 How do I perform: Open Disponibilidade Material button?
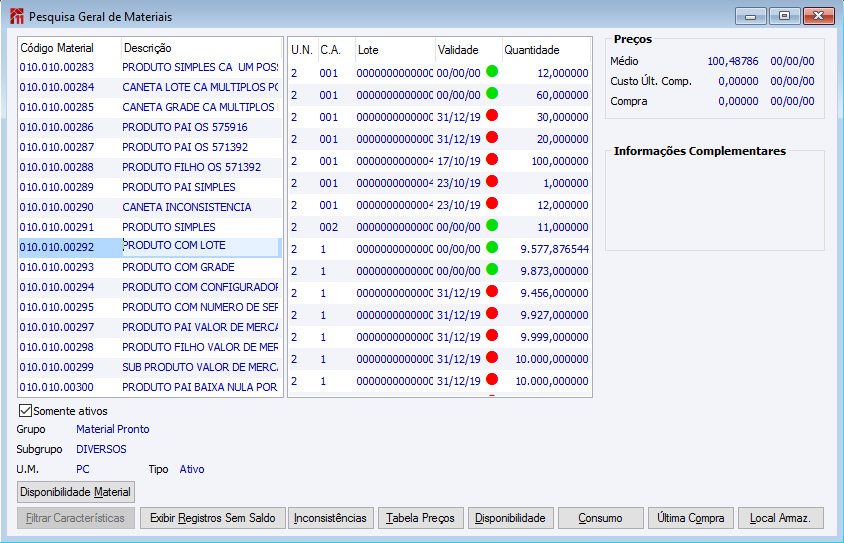(x=75, y=492)
